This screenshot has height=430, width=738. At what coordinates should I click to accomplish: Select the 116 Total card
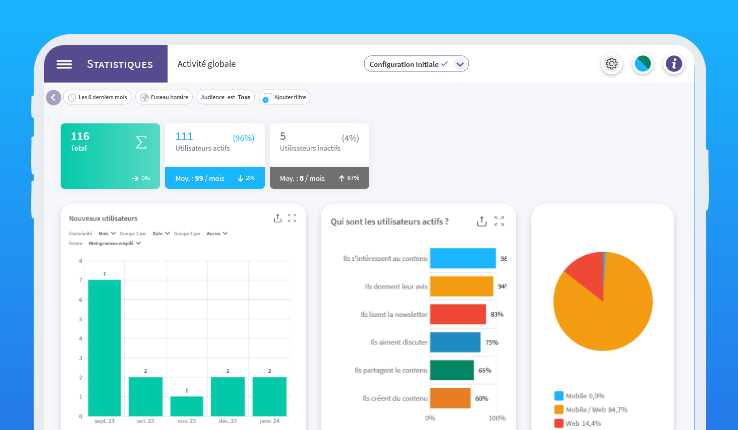(x=110, y=156)
